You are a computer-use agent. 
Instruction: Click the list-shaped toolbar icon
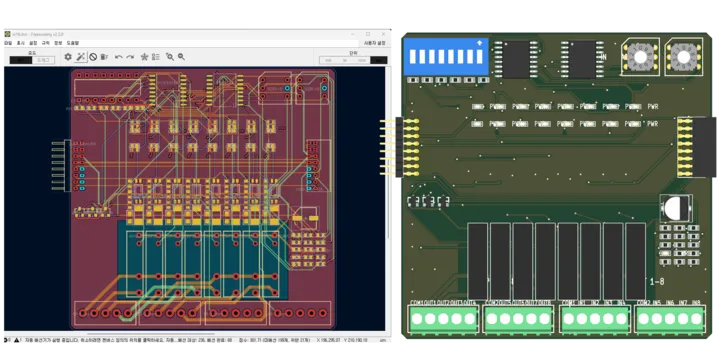click(156, 57)
